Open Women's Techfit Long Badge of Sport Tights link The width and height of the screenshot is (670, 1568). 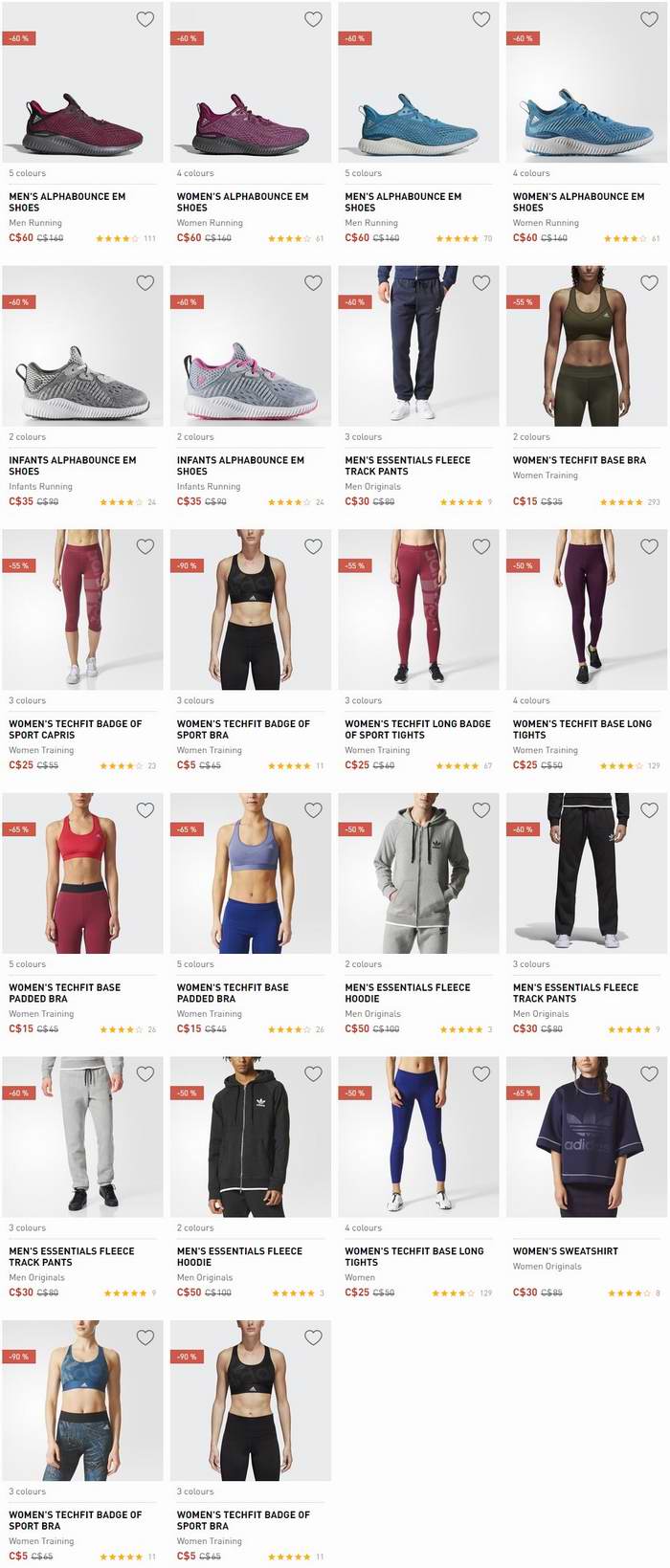[x=417, y=730]
